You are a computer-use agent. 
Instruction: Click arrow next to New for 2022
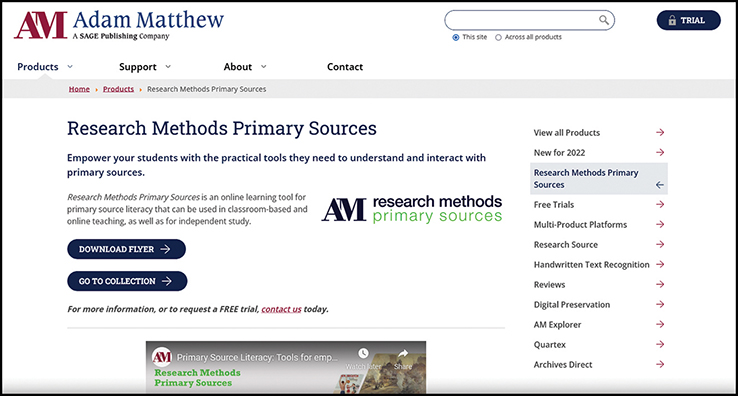pyautogui.click(x=660, y=153)
